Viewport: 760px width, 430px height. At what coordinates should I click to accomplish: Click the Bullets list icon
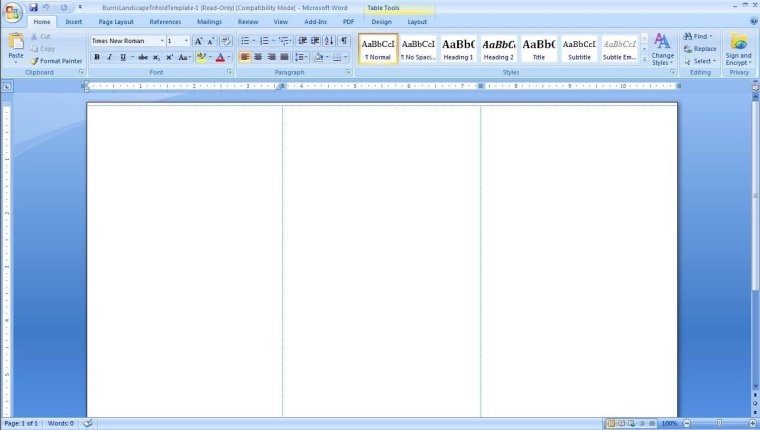245,41
